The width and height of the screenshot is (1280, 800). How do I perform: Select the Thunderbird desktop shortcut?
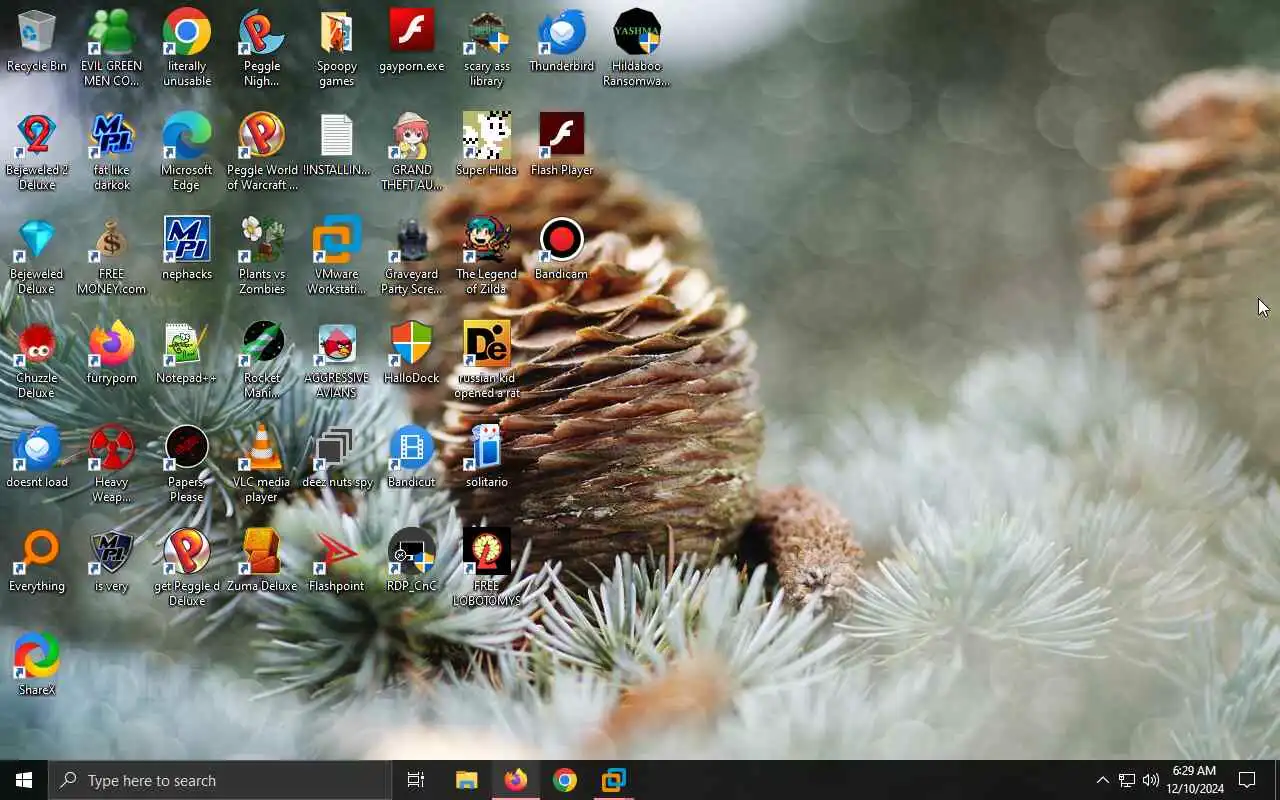point(562,42)
